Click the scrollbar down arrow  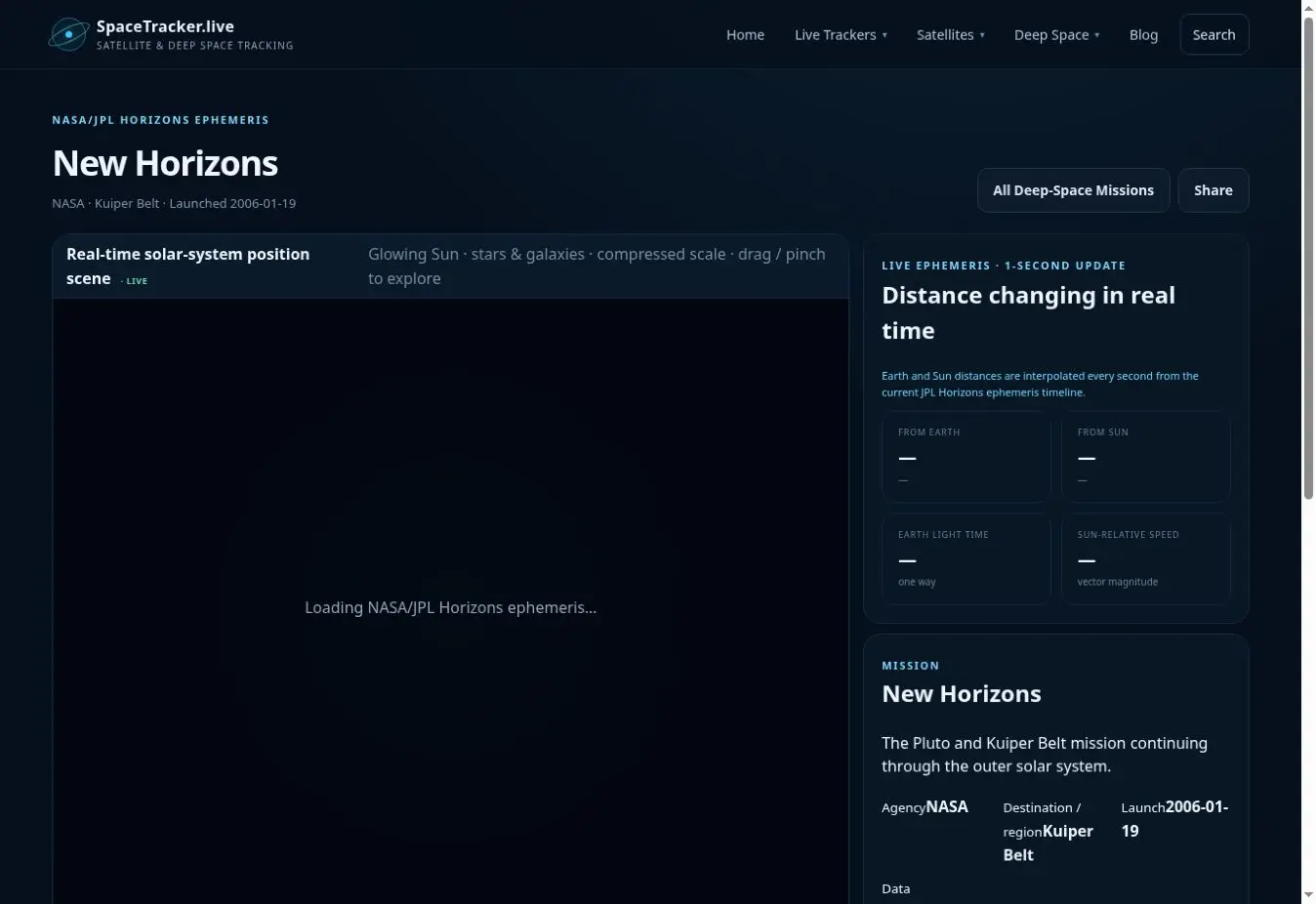1308,895
